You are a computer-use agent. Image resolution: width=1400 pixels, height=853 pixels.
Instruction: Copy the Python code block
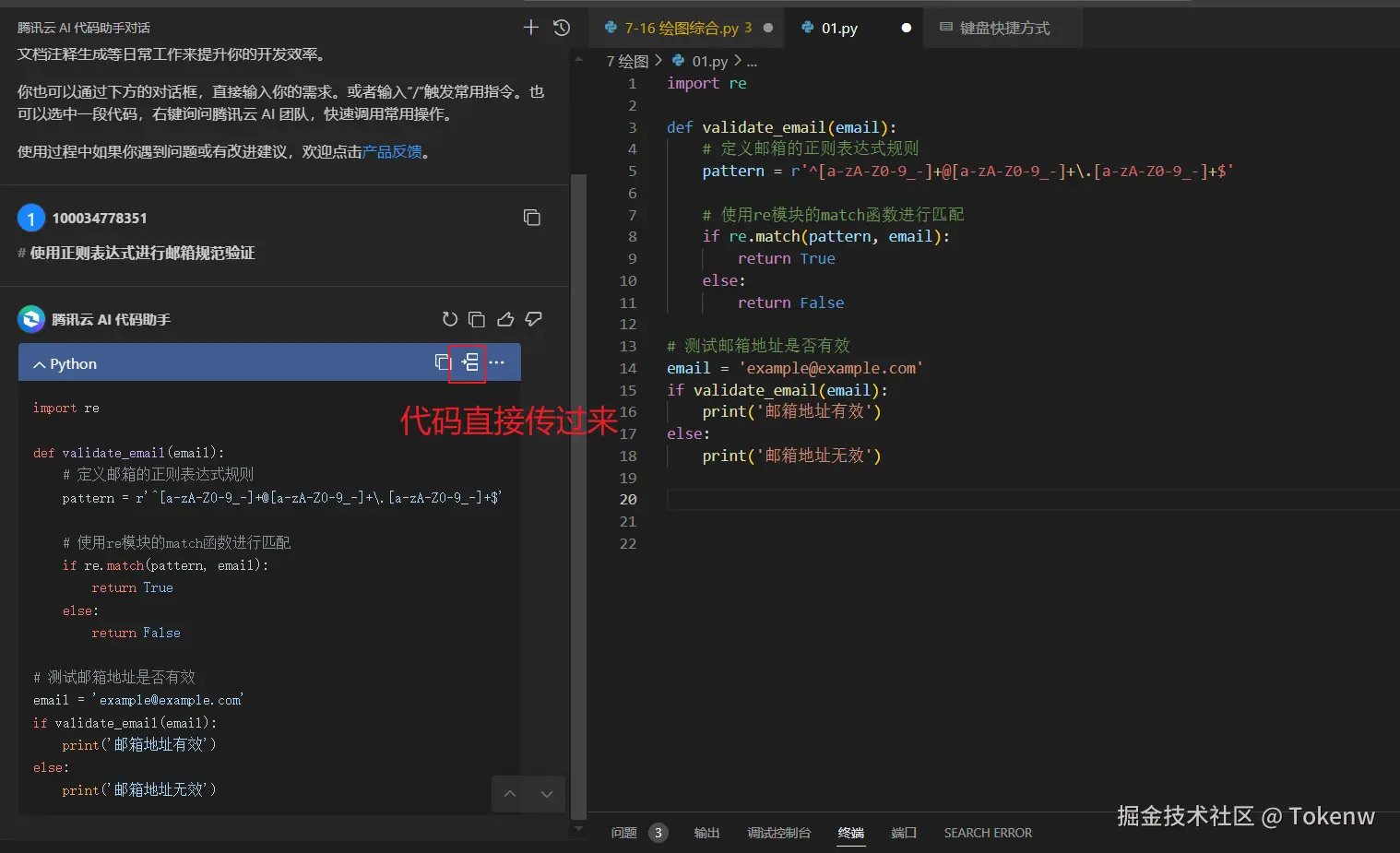click(442, 362)
